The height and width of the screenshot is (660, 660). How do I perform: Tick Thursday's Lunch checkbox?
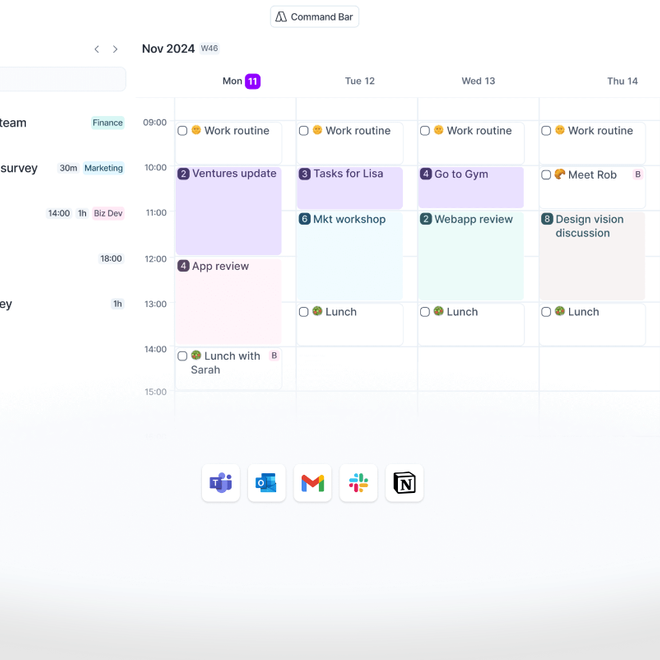coord(546,312)
